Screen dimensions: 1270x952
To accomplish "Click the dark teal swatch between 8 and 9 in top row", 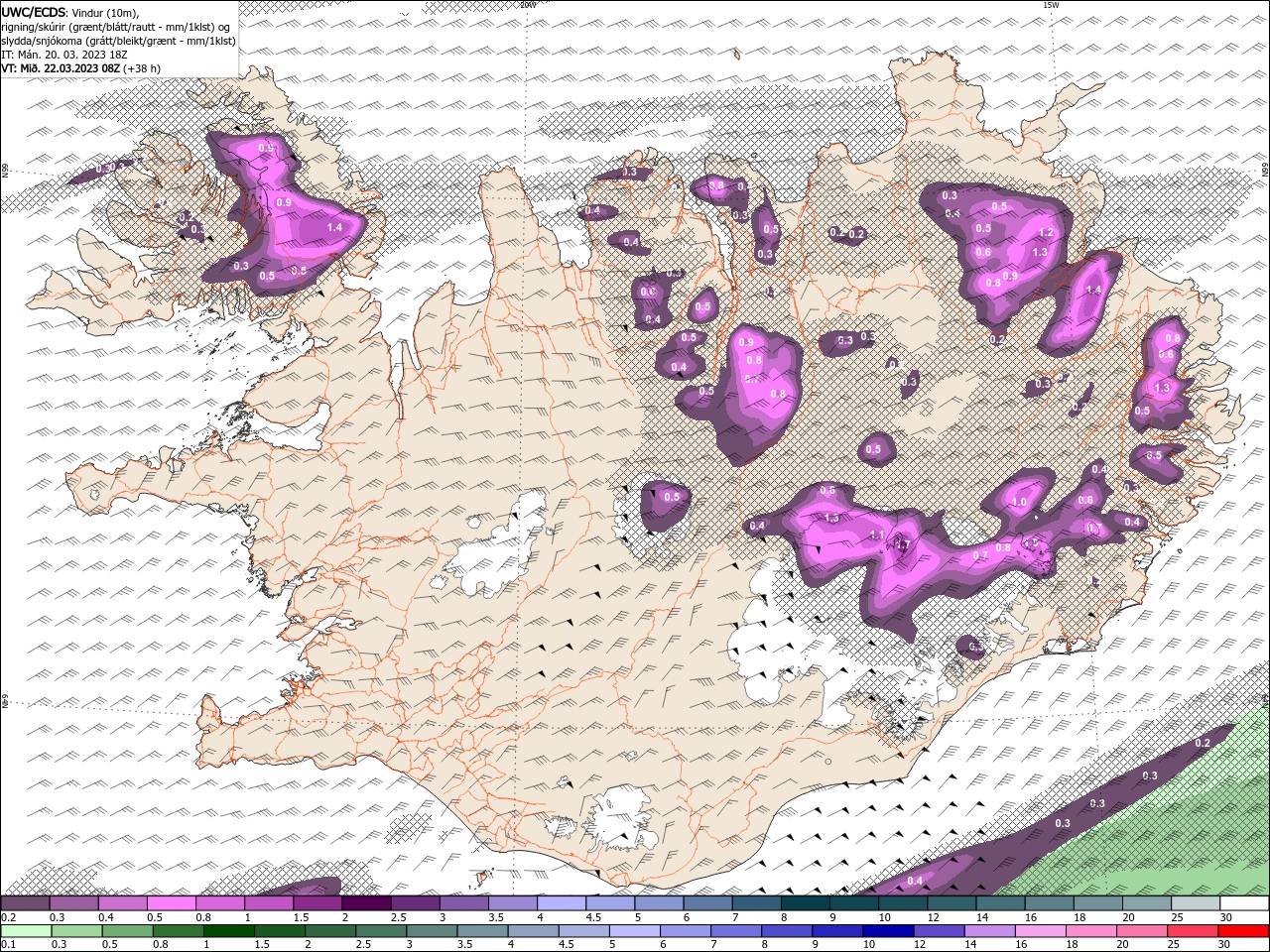I will tap(805, 903).
